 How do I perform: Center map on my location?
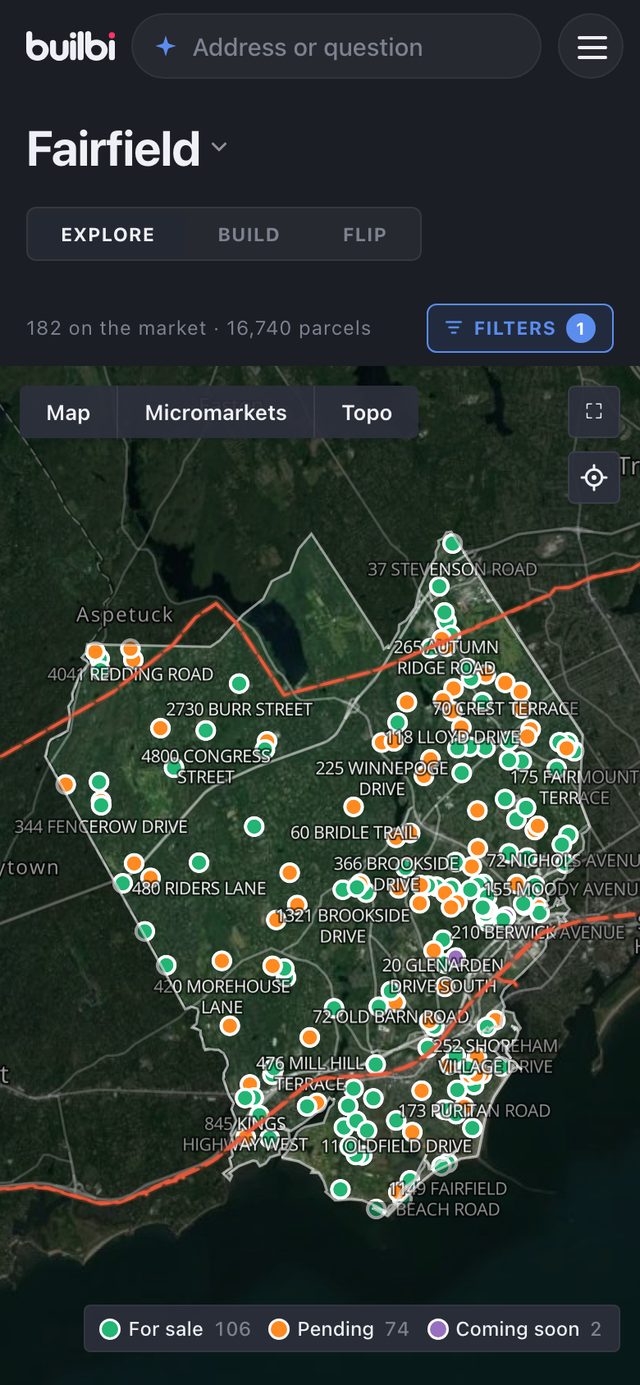[594, 477]
